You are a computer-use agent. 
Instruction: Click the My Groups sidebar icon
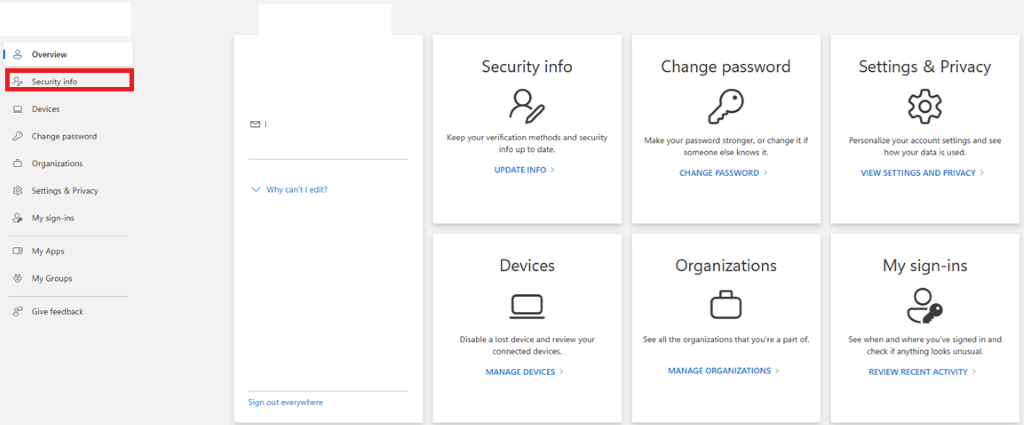coord(18,279)
